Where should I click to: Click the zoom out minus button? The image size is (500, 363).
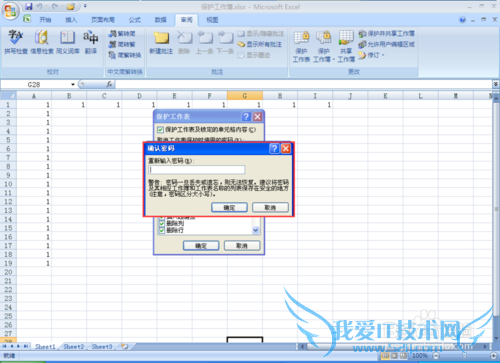tap(436, 356)
